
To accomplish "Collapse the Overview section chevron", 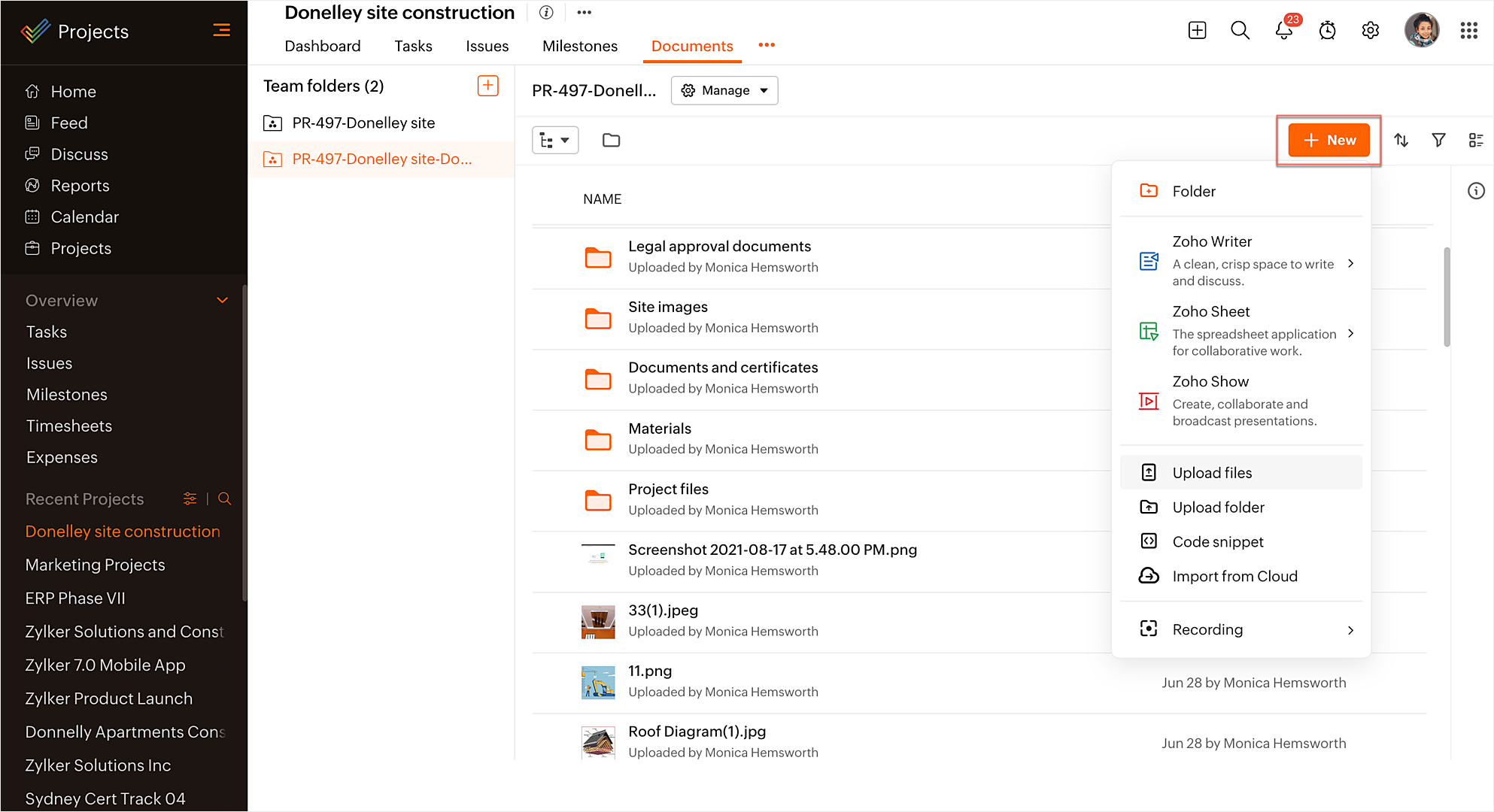I will [222, 300].
